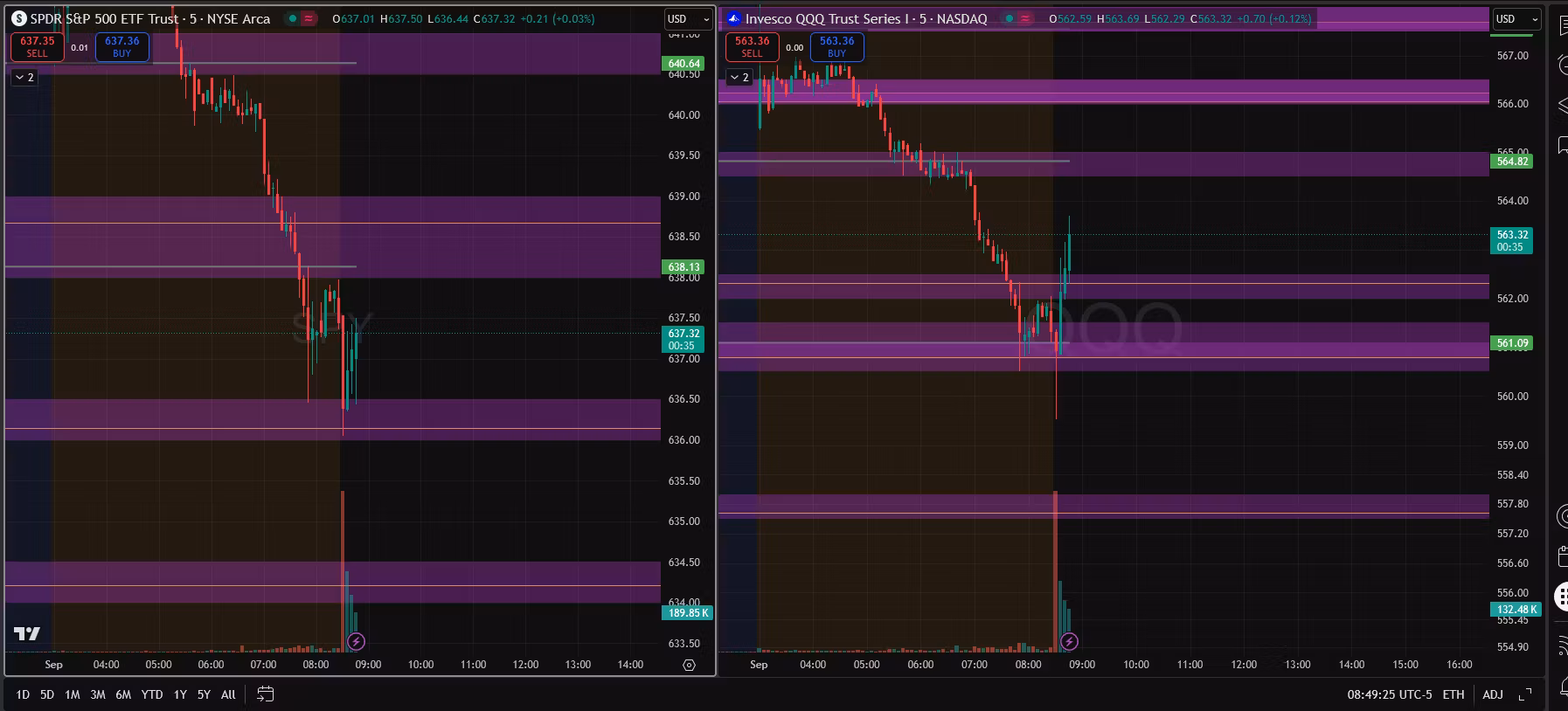The image size is (1568, 711).
Task: Click the SPY 637.36 BUY button
Action: pyautogui.click(x=122, y=47)
